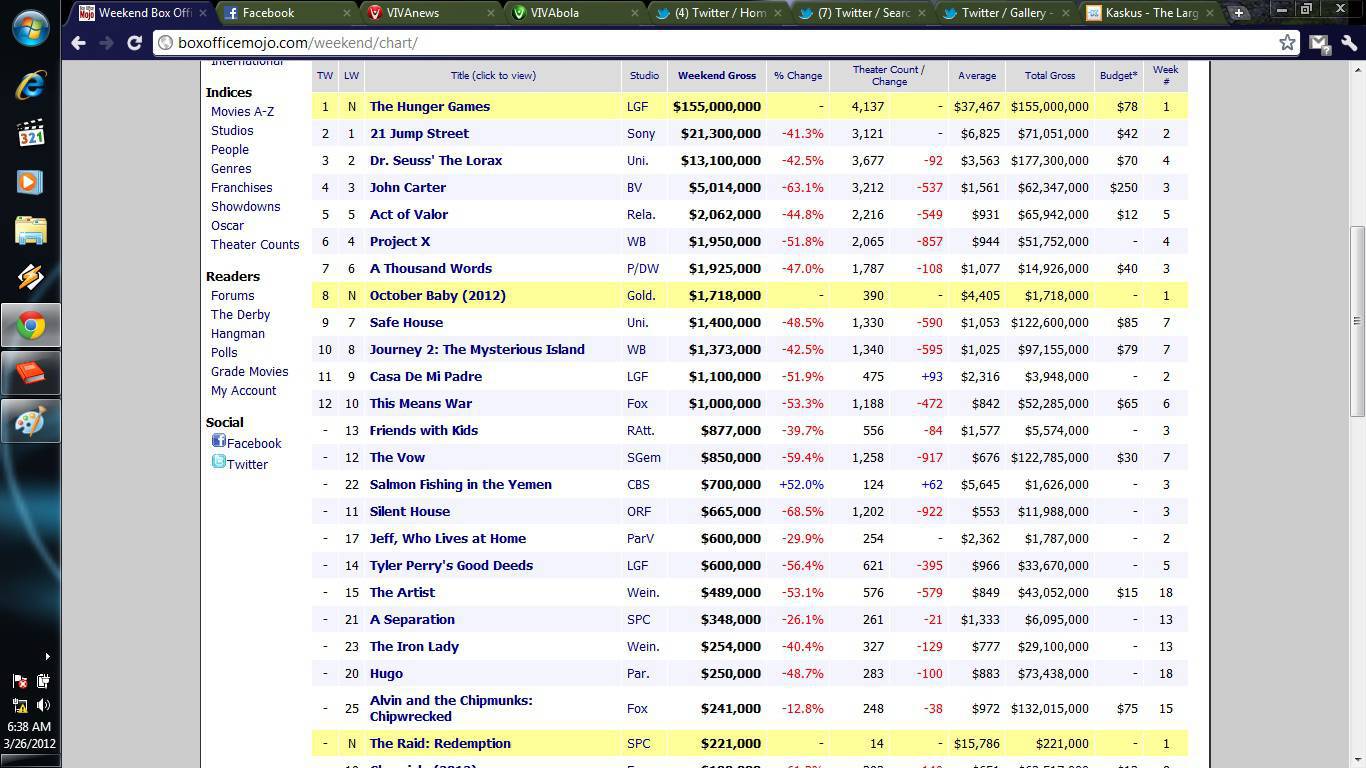Click Movies A-Z in Indices sidebar

242,112
